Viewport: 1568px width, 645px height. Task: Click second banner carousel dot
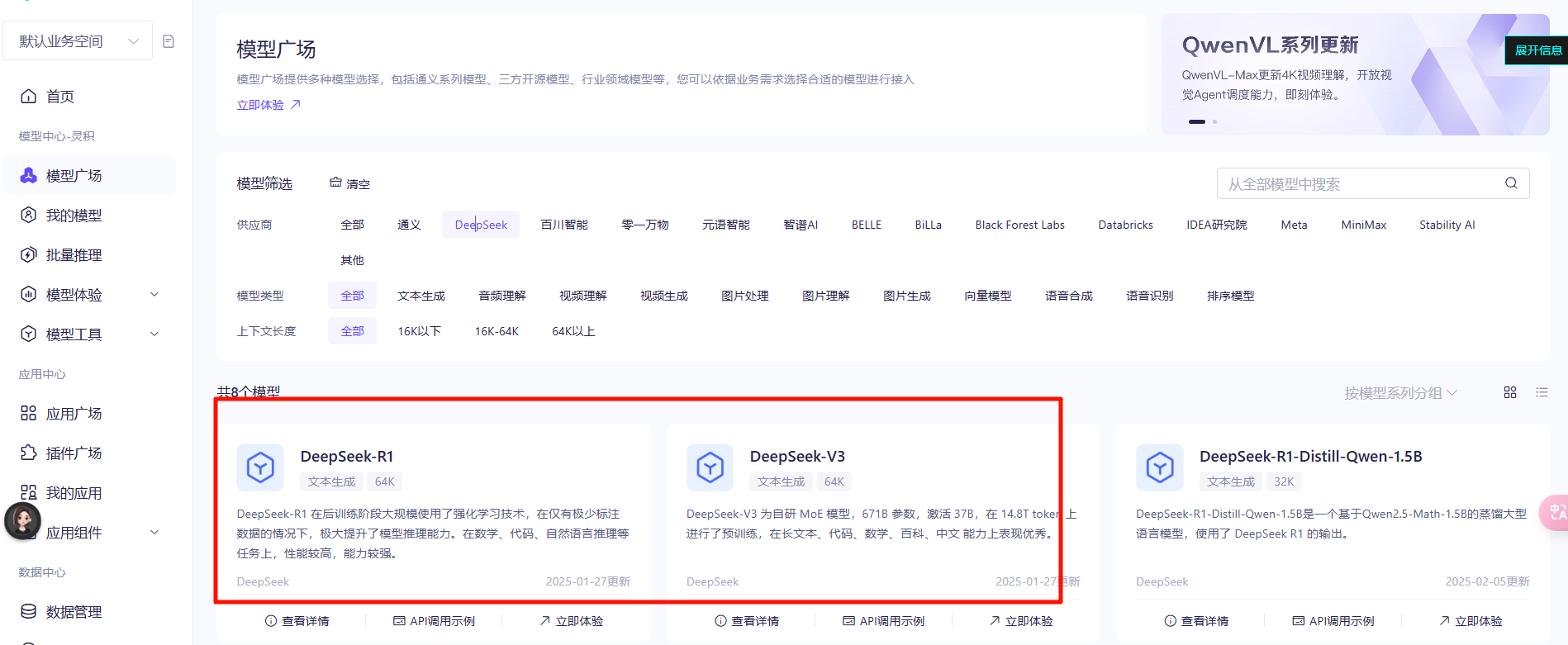tap(1214, 121)
